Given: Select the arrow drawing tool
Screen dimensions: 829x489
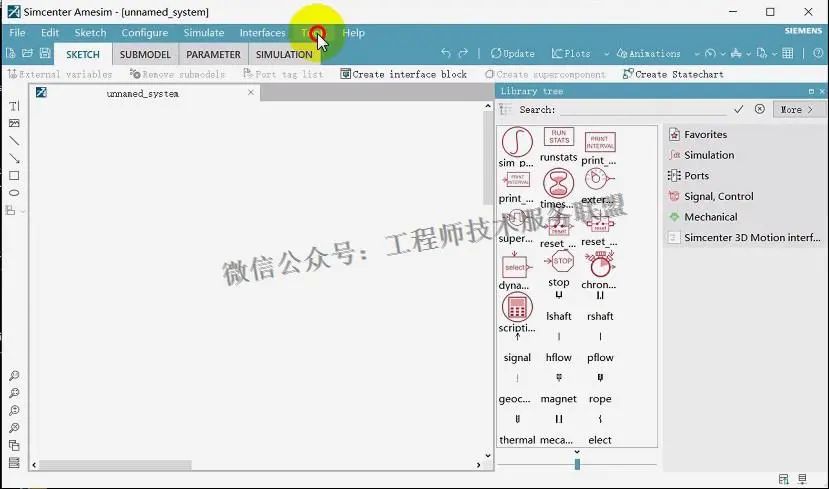Looking at the screenshot, I should coord(14,158).
